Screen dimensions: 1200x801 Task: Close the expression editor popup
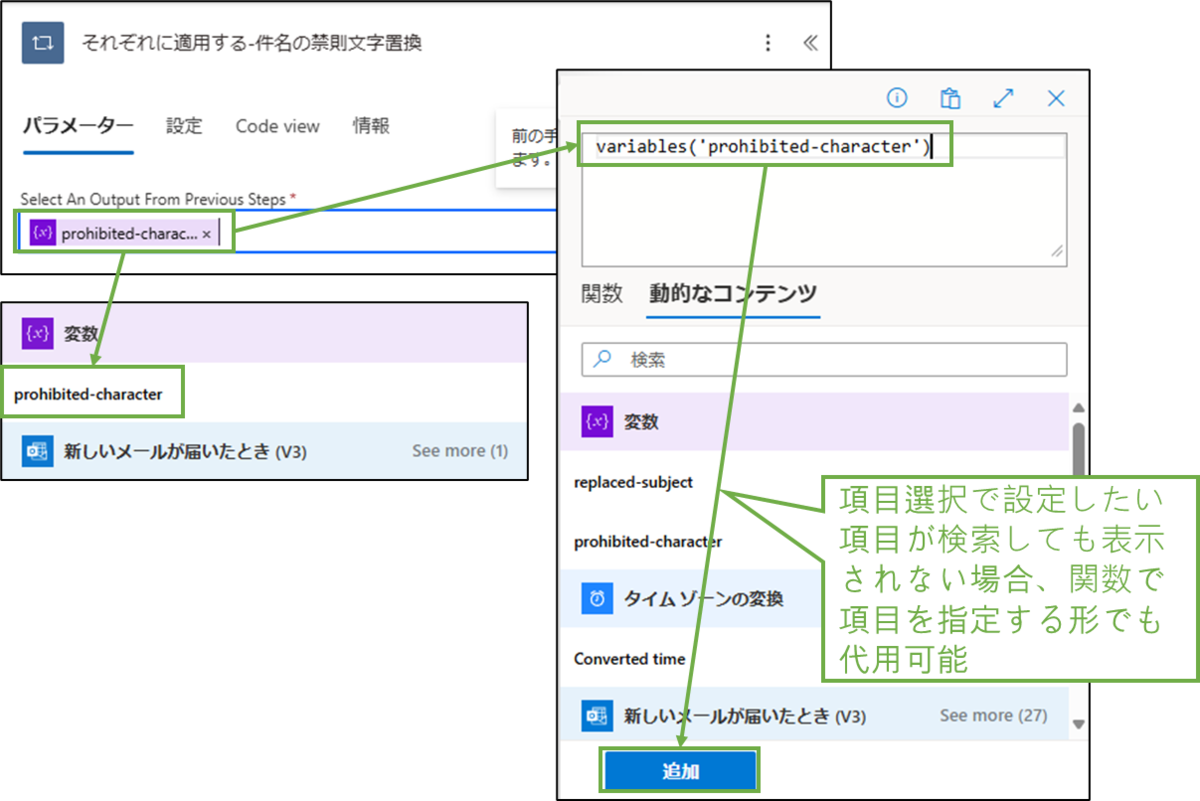click(1056, 98)
